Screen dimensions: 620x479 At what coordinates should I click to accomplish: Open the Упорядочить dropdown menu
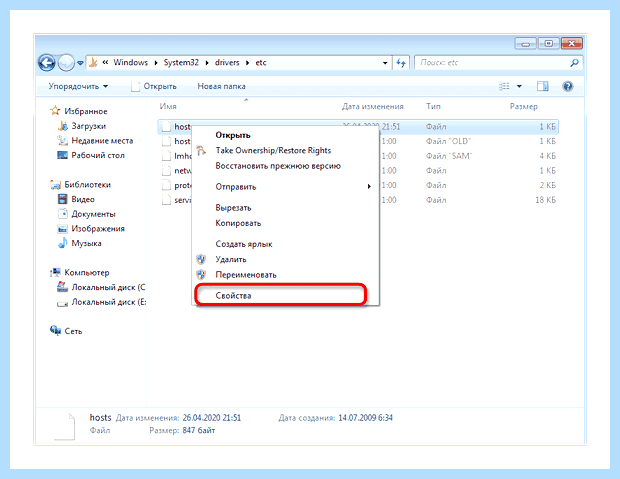tap(78, 86)
